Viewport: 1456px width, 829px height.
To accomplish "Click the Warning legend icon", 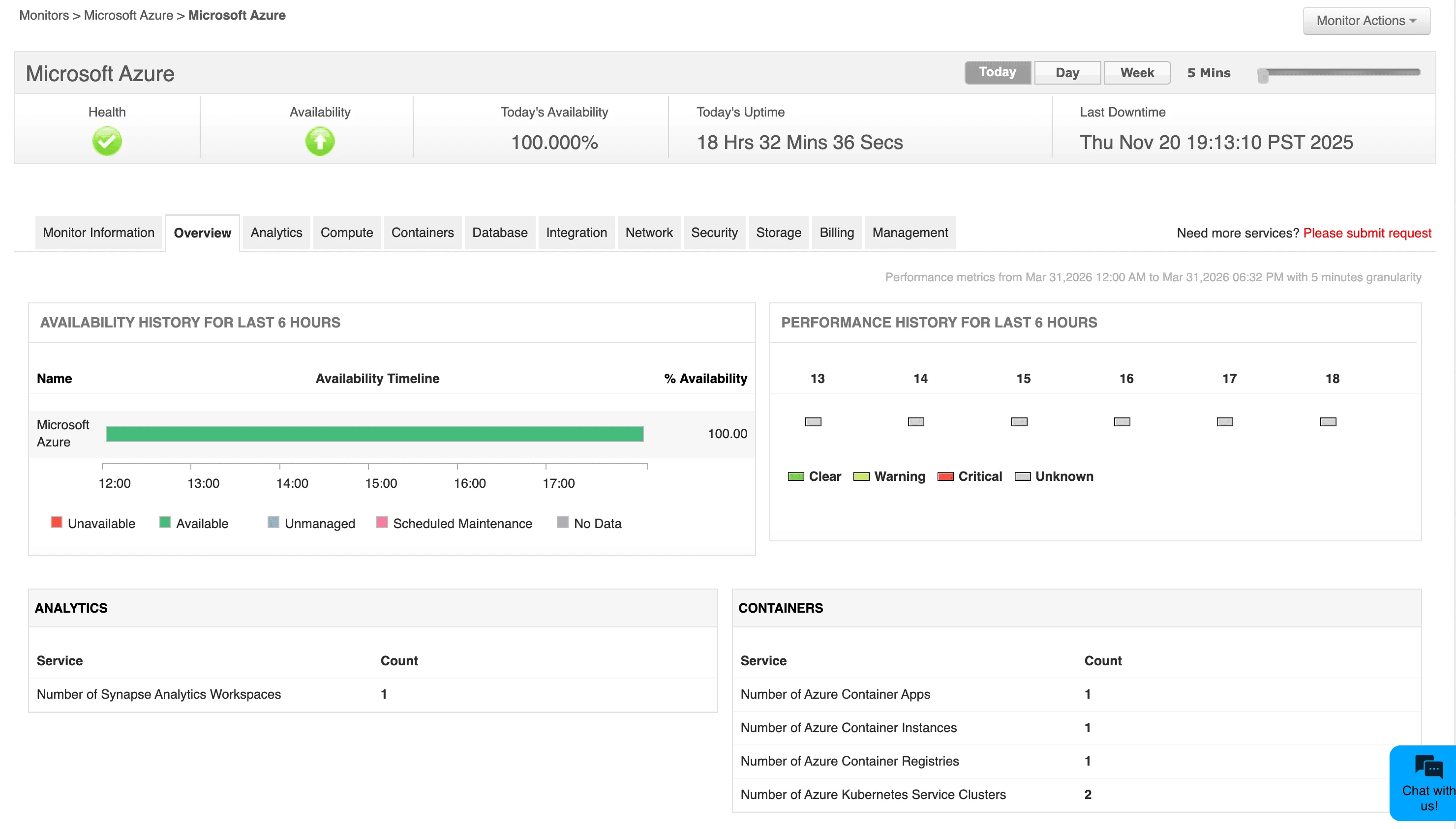I will pos(861,476).
